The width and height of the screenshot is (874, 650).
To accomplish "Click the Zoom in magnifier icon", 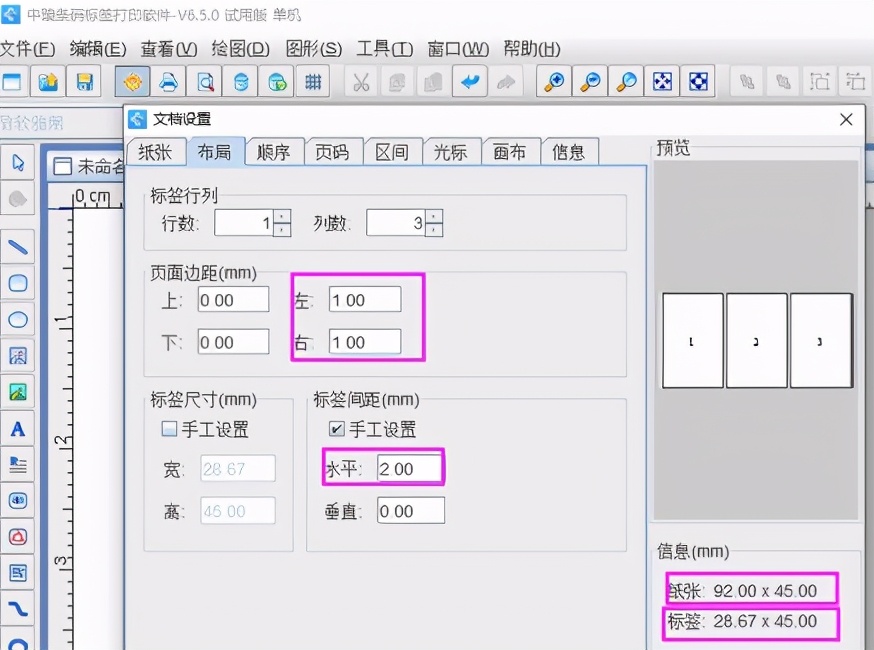I will click(x=554, y=82).
